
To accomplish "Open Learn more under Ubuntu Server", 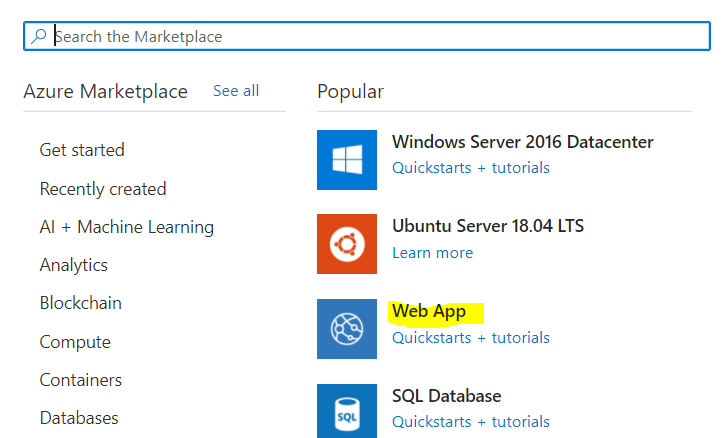I will click(x=432, y=253).
